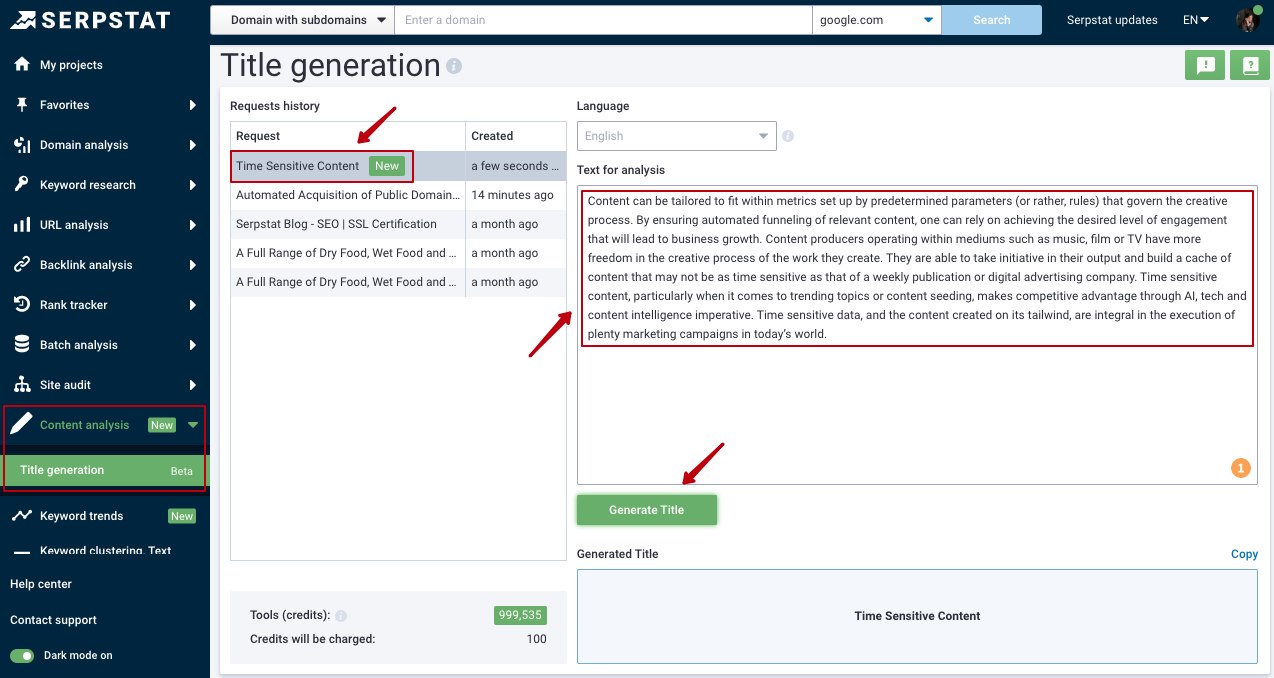Expand the Keyword research submenu arrow
This screenshot has width=1274, height=678.
tap(193, 185)
